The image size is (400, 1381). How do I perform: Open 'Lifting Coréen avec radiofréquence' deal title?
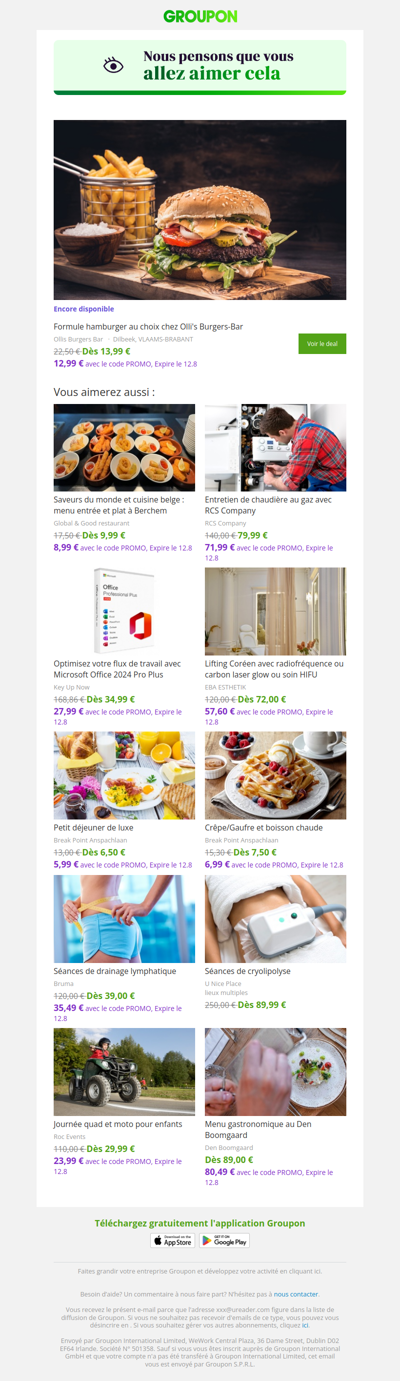tap(274, 668)
